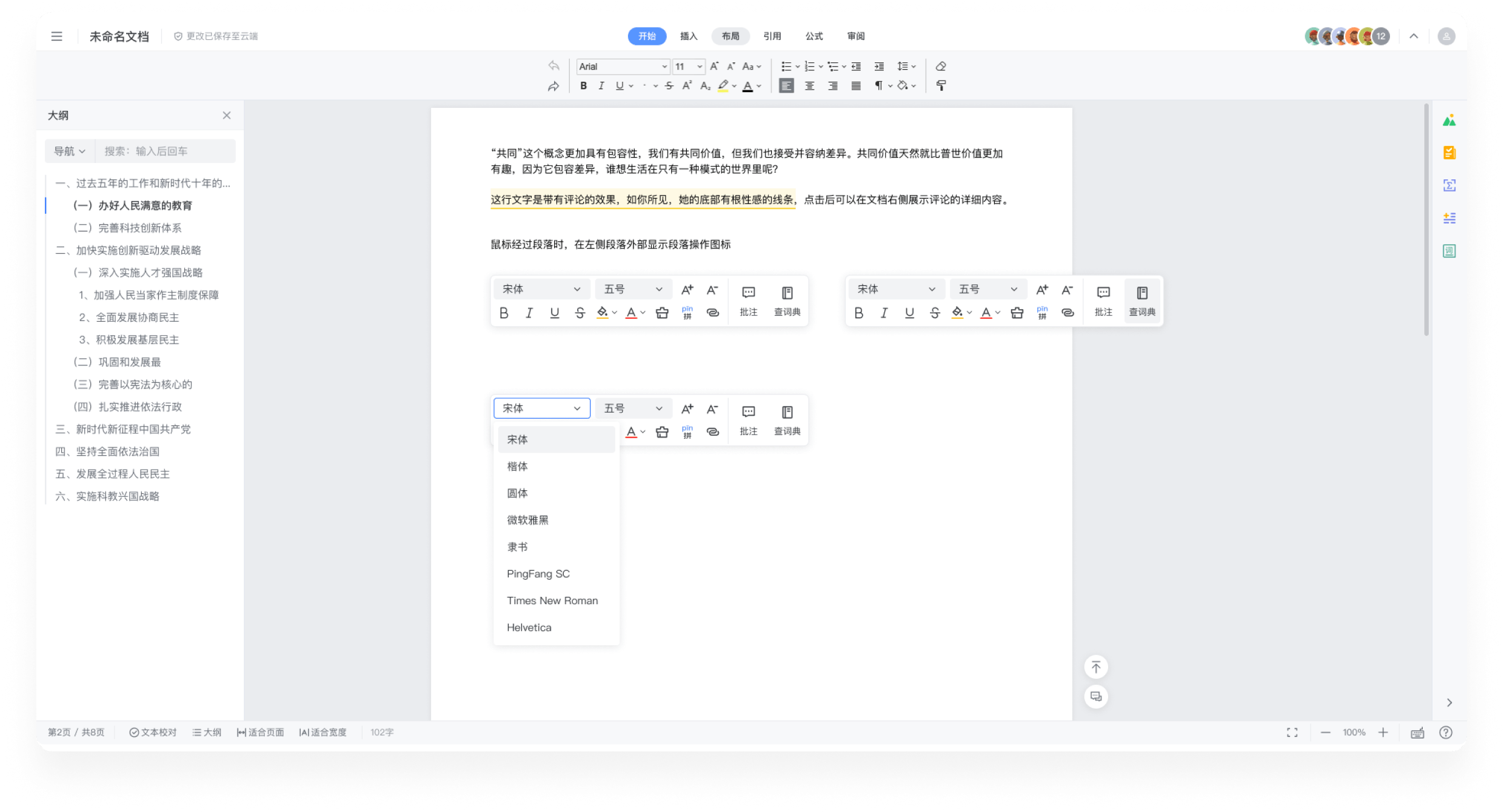Open the help question mark icon
1504x812 pixels.
coord(1446,733)
